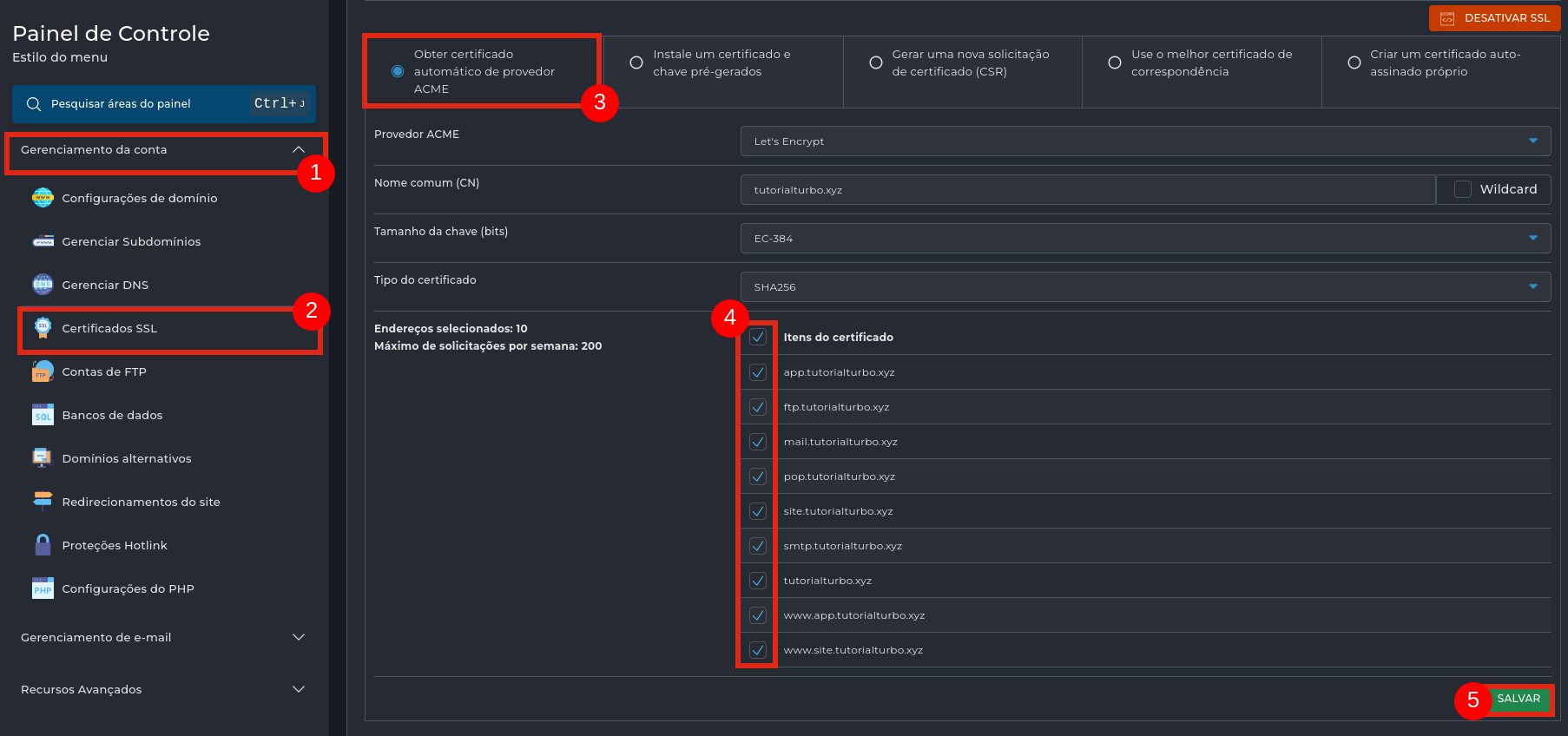Open Domínios alternativos in the sidebar
This screenshot has height=736, width=1568.
coord(127,458)
